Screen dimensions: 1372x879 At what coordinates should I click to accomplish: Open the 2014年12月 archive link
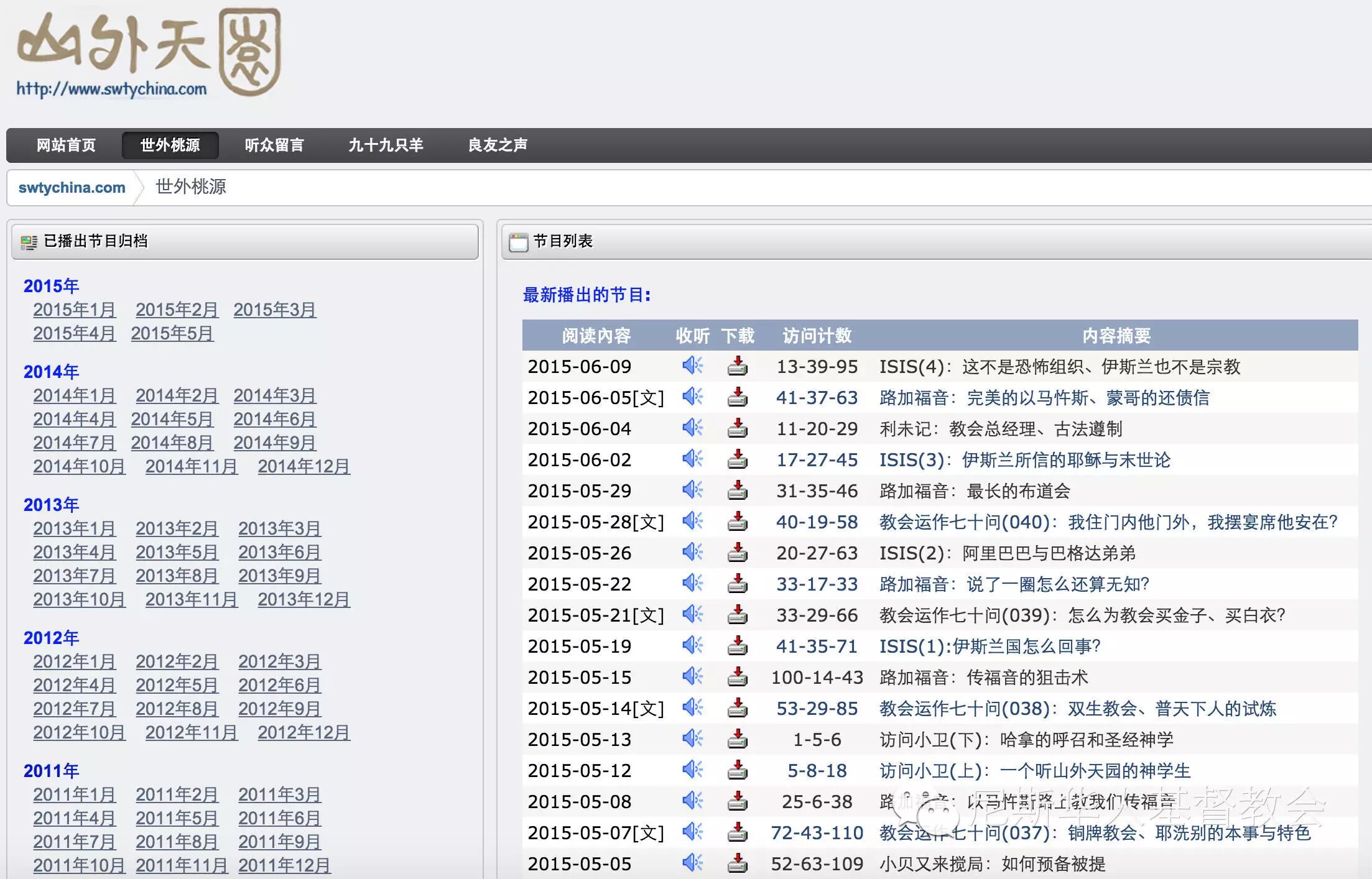click(304, 467)
